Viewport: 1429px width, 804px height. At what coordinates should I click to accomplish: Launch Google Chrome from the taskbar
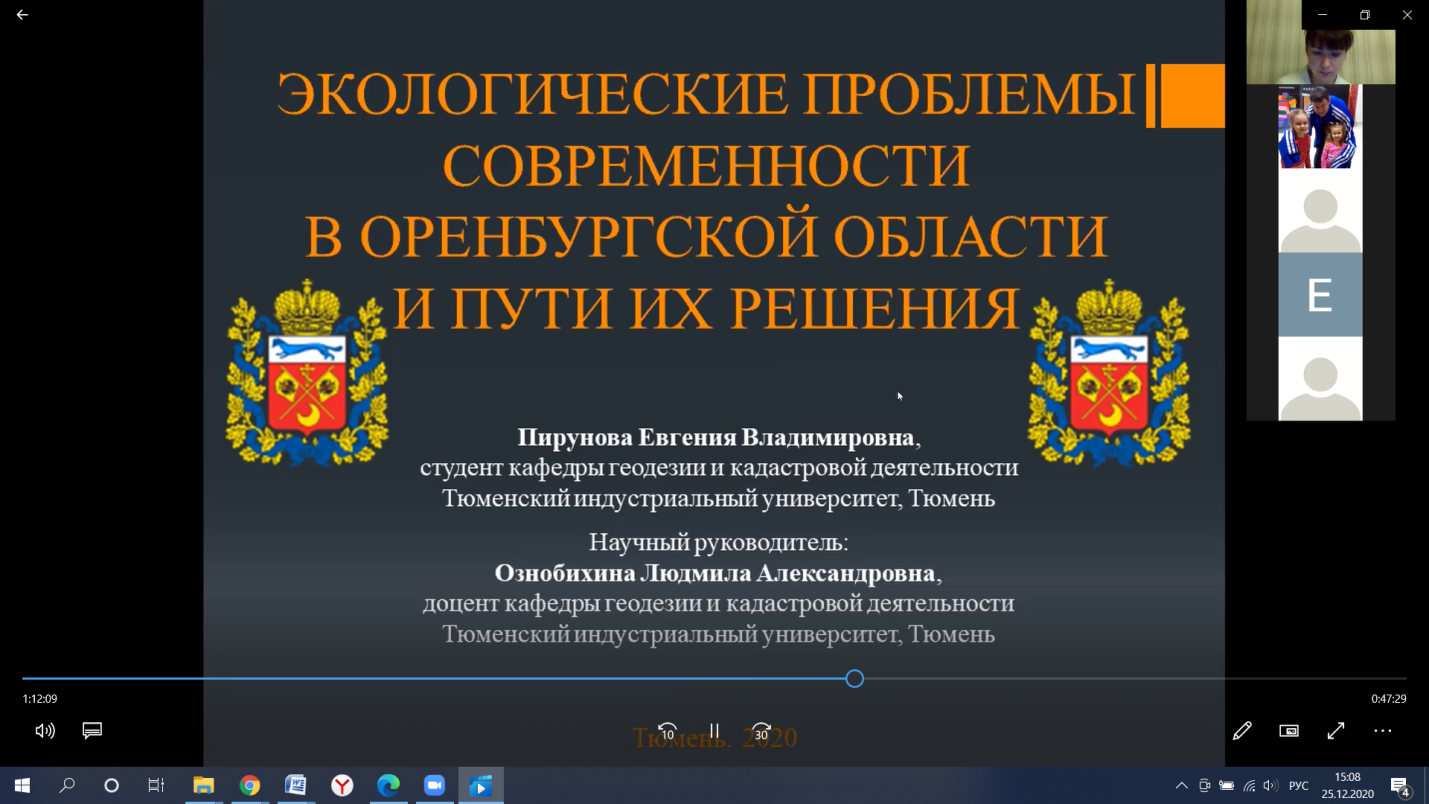(250, 786)
